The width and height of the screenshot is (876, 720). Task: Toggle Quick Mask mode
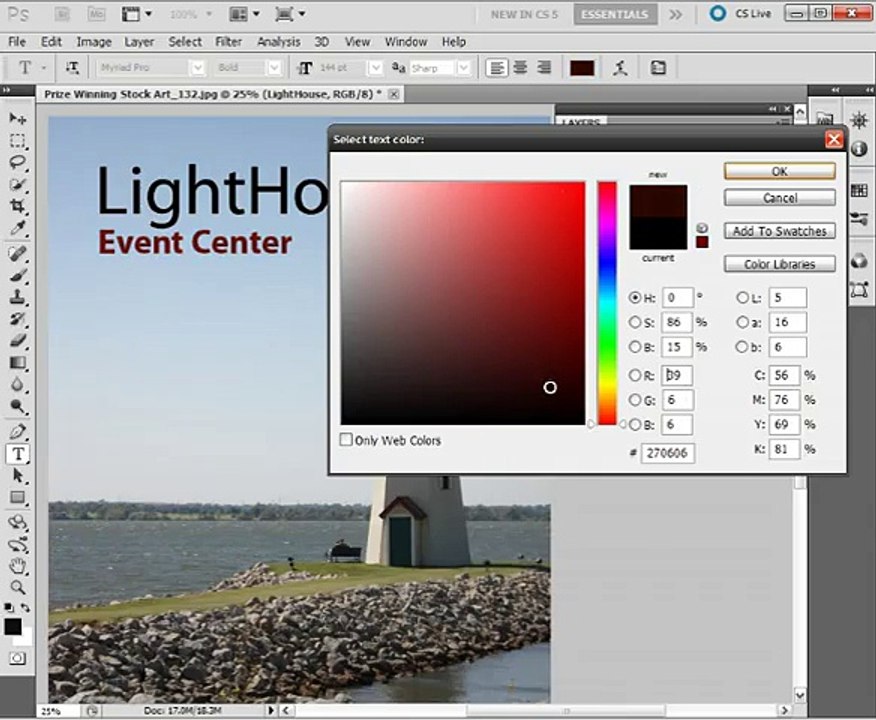[x=17, y=658]
